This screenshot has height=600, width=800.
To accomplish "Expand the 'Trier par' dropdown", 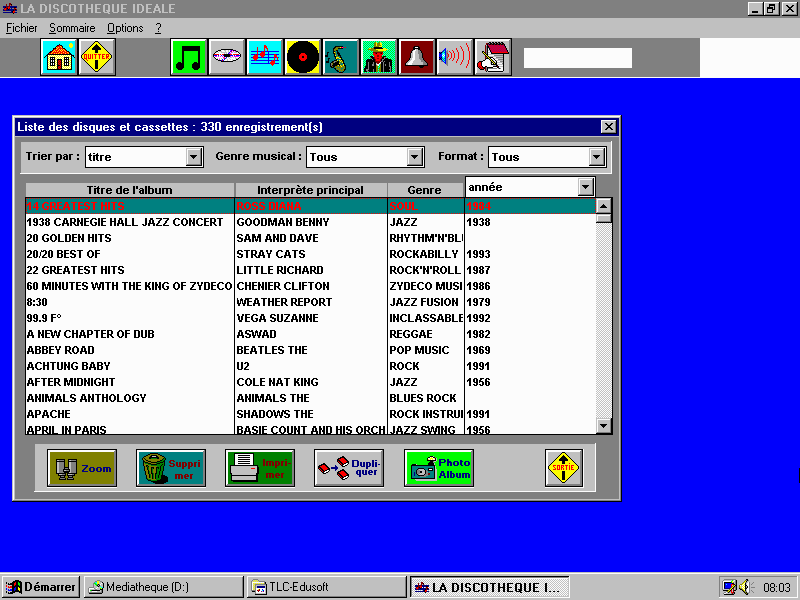I will (194, 157).
